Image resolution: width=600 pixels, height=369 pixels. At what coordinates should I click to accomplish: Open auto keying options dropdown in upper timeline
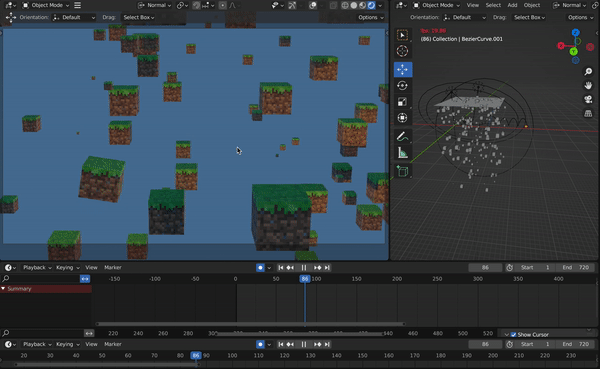269,268
